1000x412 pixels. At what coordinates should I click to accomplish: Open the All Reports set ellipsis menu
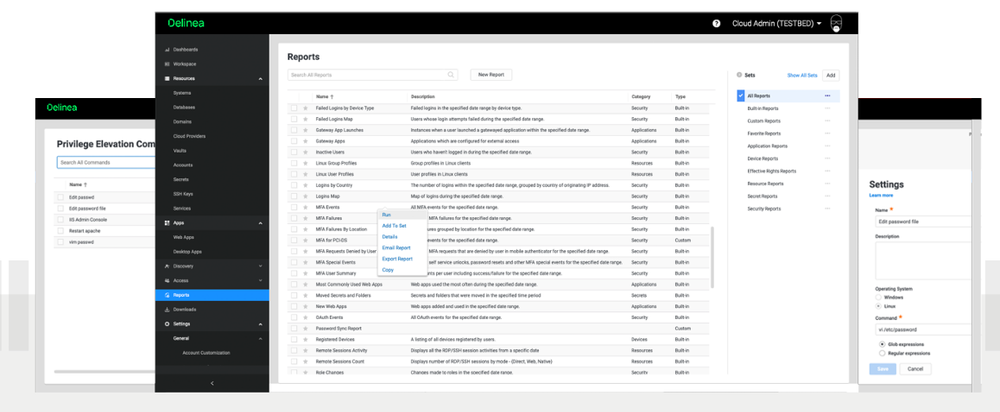(x=827, y=96)
